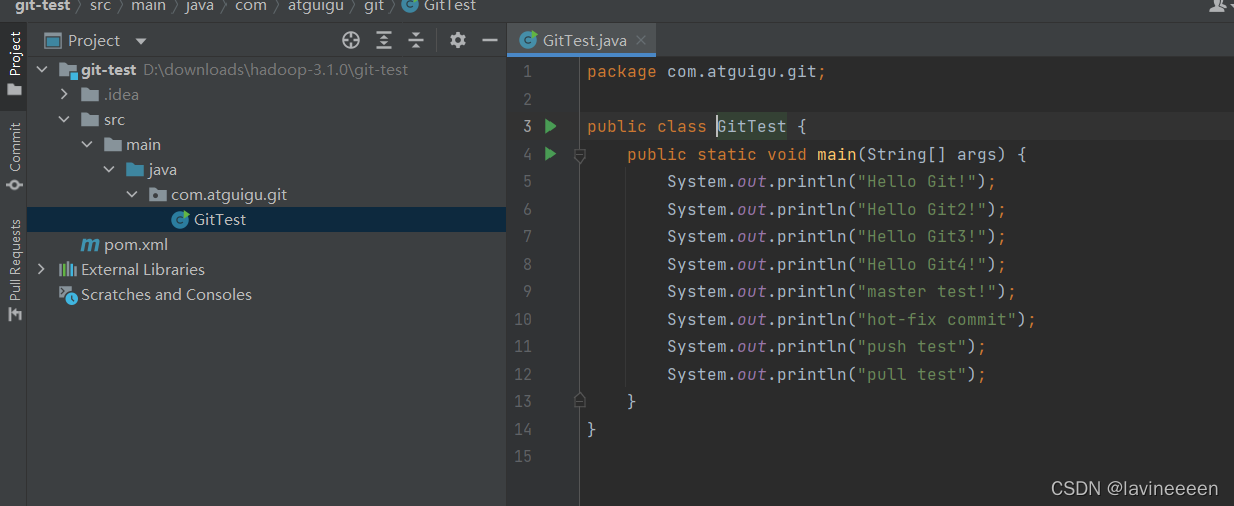Viewport: 1234px width, 506px height.
Task: Collapse the java folder
Action: [109, 170]
